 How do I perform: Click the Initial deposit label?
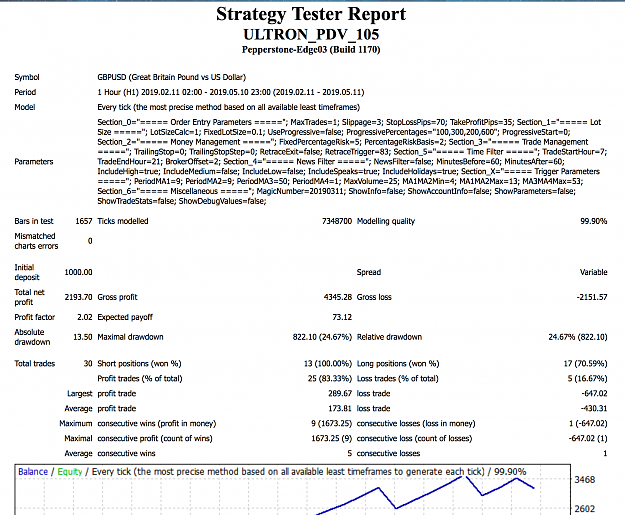(27, 272)
